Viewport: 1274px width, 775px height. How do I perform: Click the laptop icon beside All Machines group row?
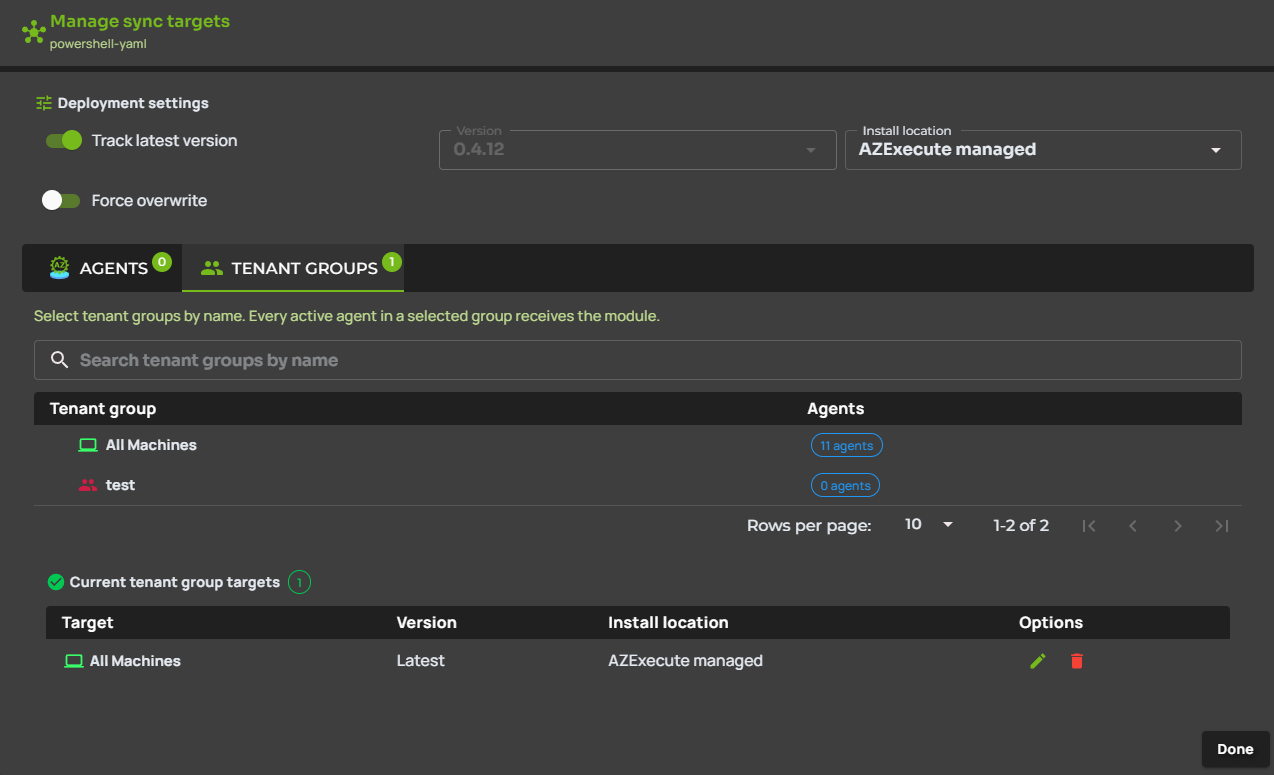click(x=88, y=445)
